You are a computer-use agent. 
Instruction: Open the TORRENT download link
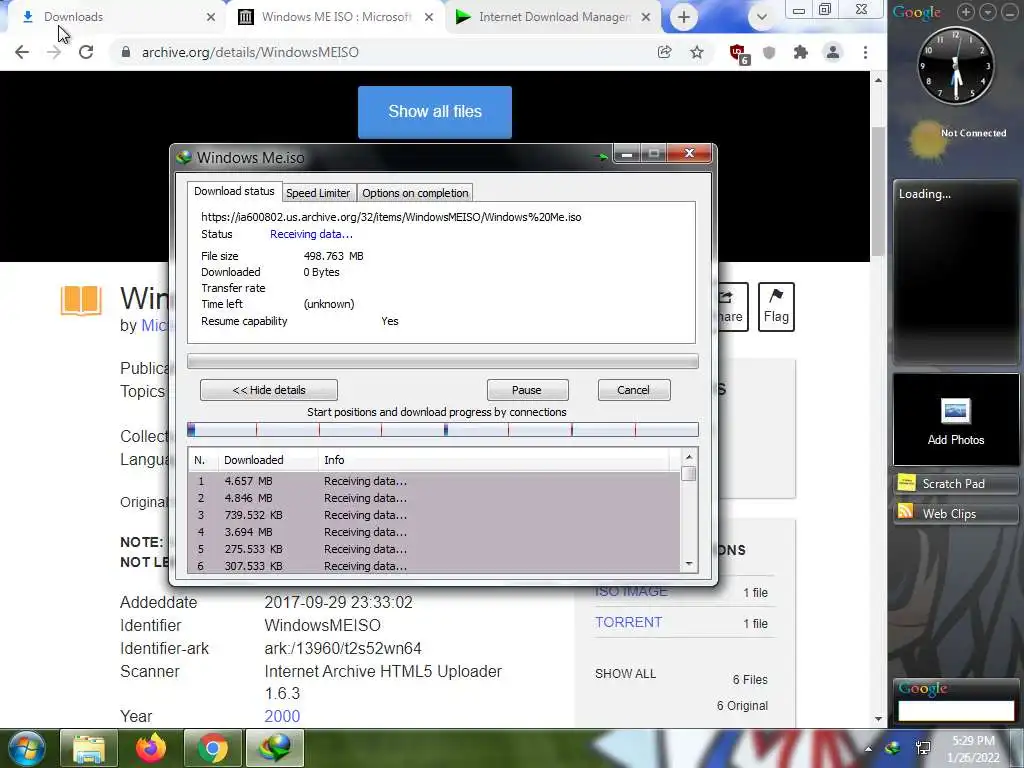click(628, 622)
